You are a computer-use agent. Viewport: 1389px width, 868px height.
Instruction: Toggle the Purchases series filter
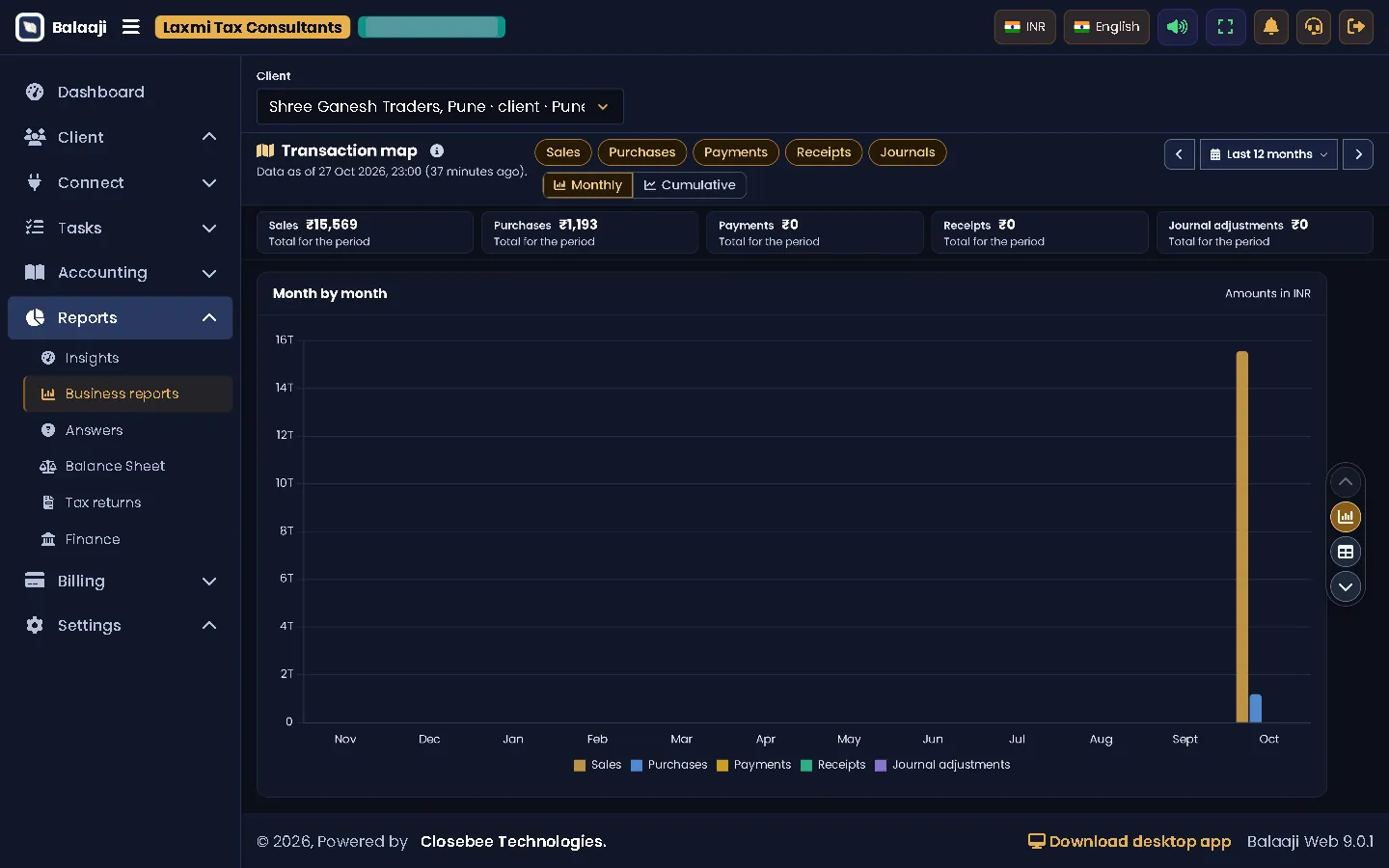click(x=642, y=152)
